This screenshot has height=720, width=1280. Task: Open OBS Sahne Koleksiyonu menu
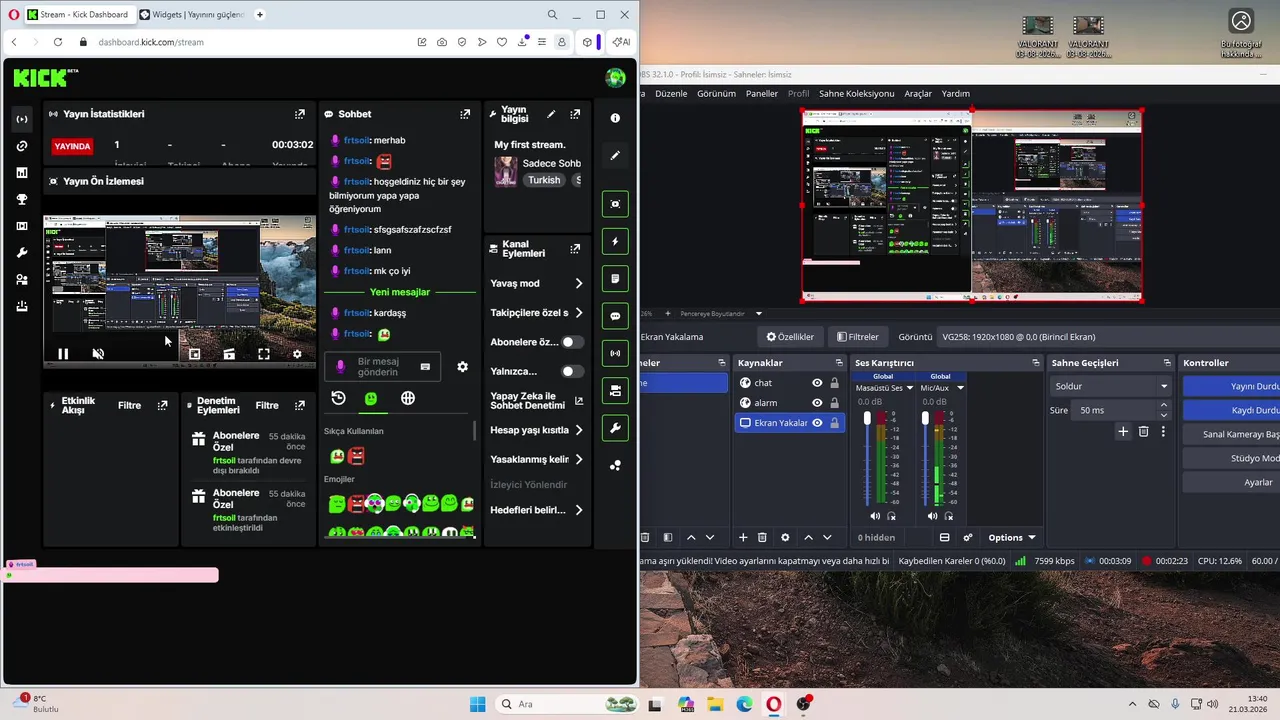(856, 94)
